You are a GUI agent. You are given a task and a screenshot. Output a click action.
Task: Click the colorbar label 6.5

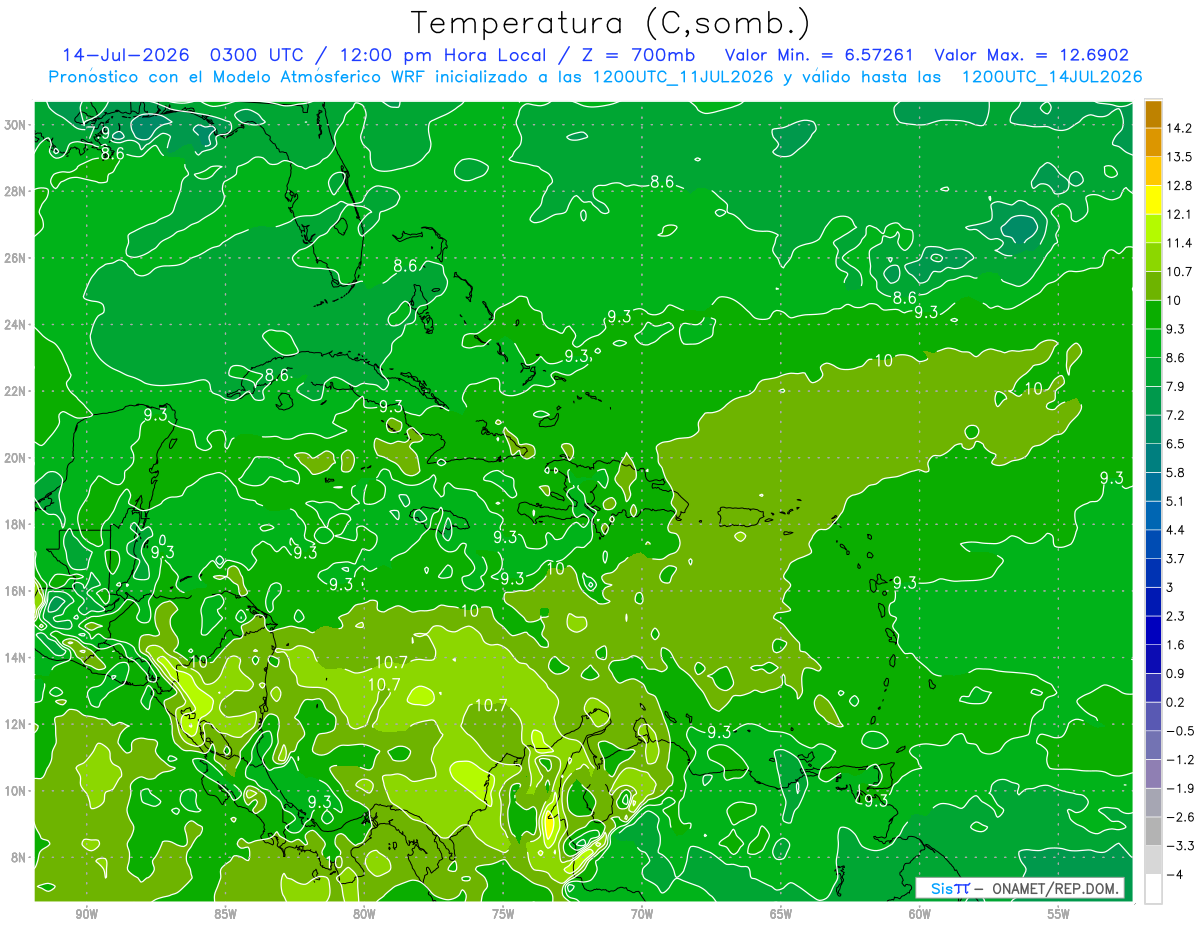[1176, 443]
